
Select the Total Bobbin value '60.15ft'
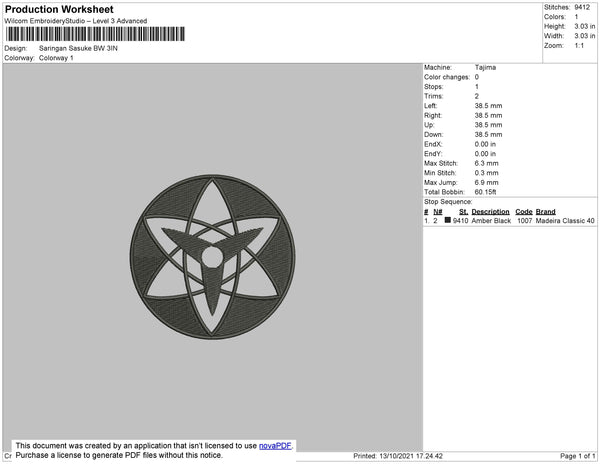pyautogui.click(x=485, y=192)
